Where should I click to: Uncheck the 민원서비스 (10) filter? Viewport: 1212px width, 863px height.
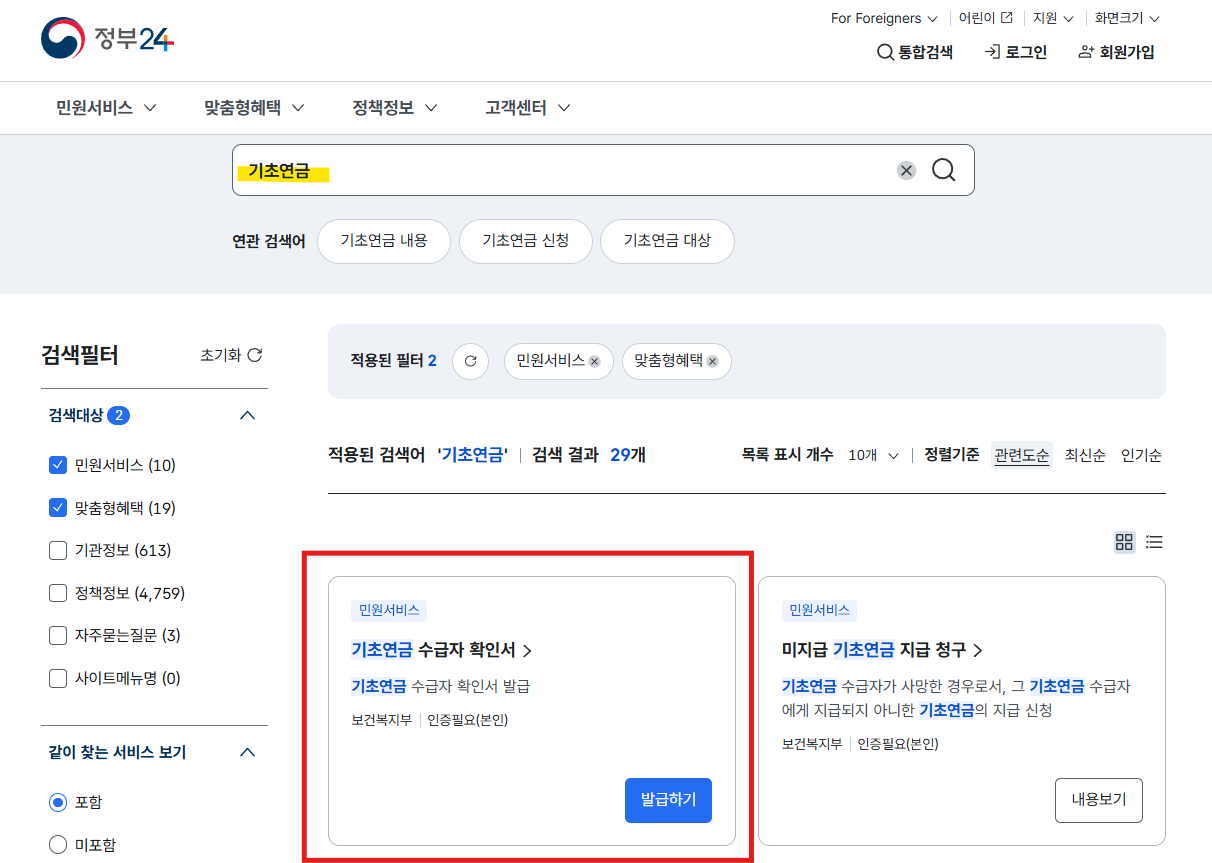[x=57, y=464]
